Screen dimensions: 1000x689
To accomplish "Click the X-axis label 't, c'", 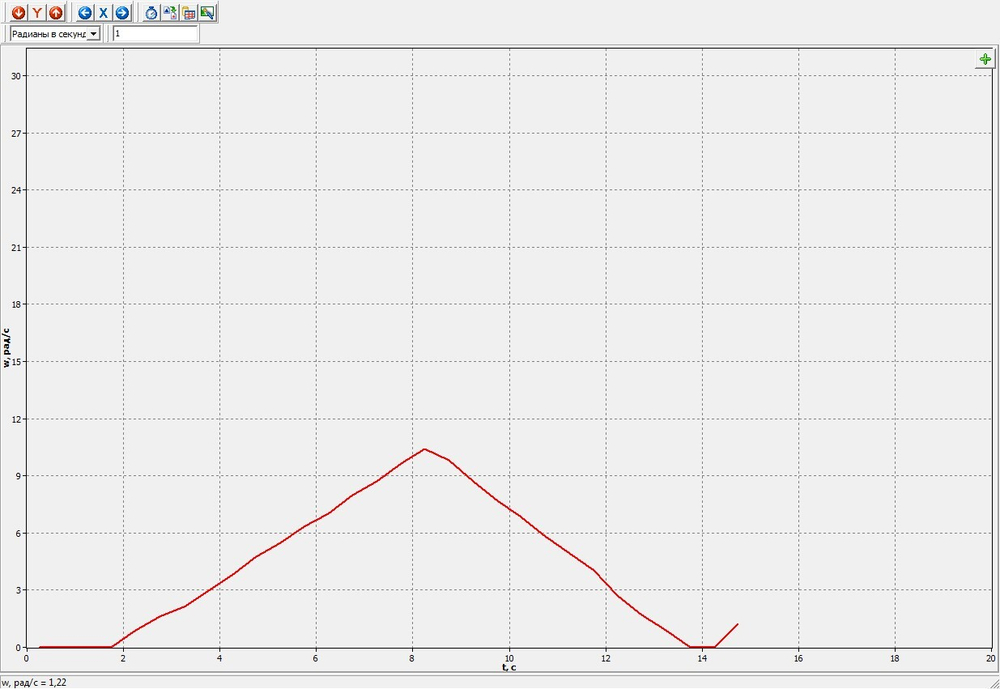I will click(508, 667).
